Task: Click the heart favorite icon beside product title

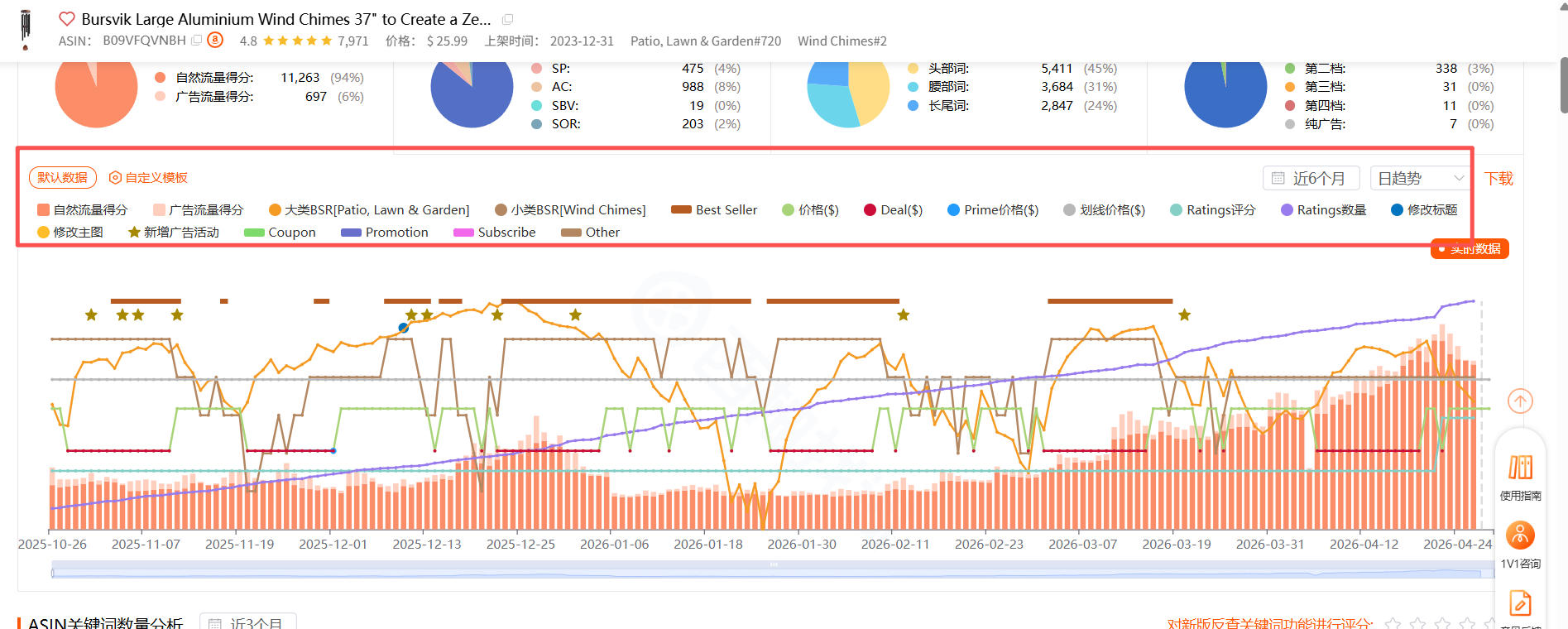Action: (x=67, y=19)
